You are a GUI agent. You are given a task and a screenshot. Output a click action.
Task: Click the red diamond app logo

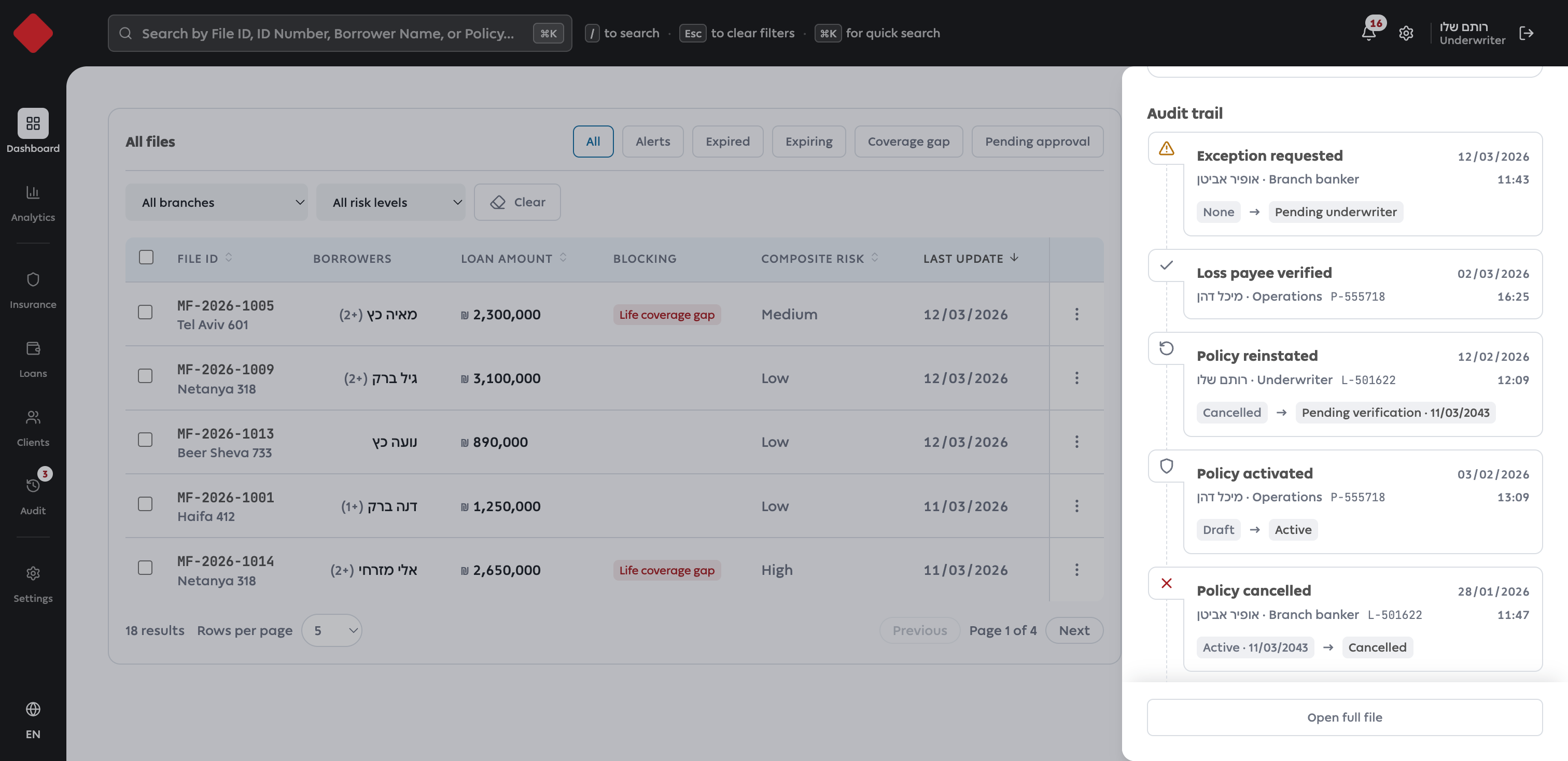[33, 33]
